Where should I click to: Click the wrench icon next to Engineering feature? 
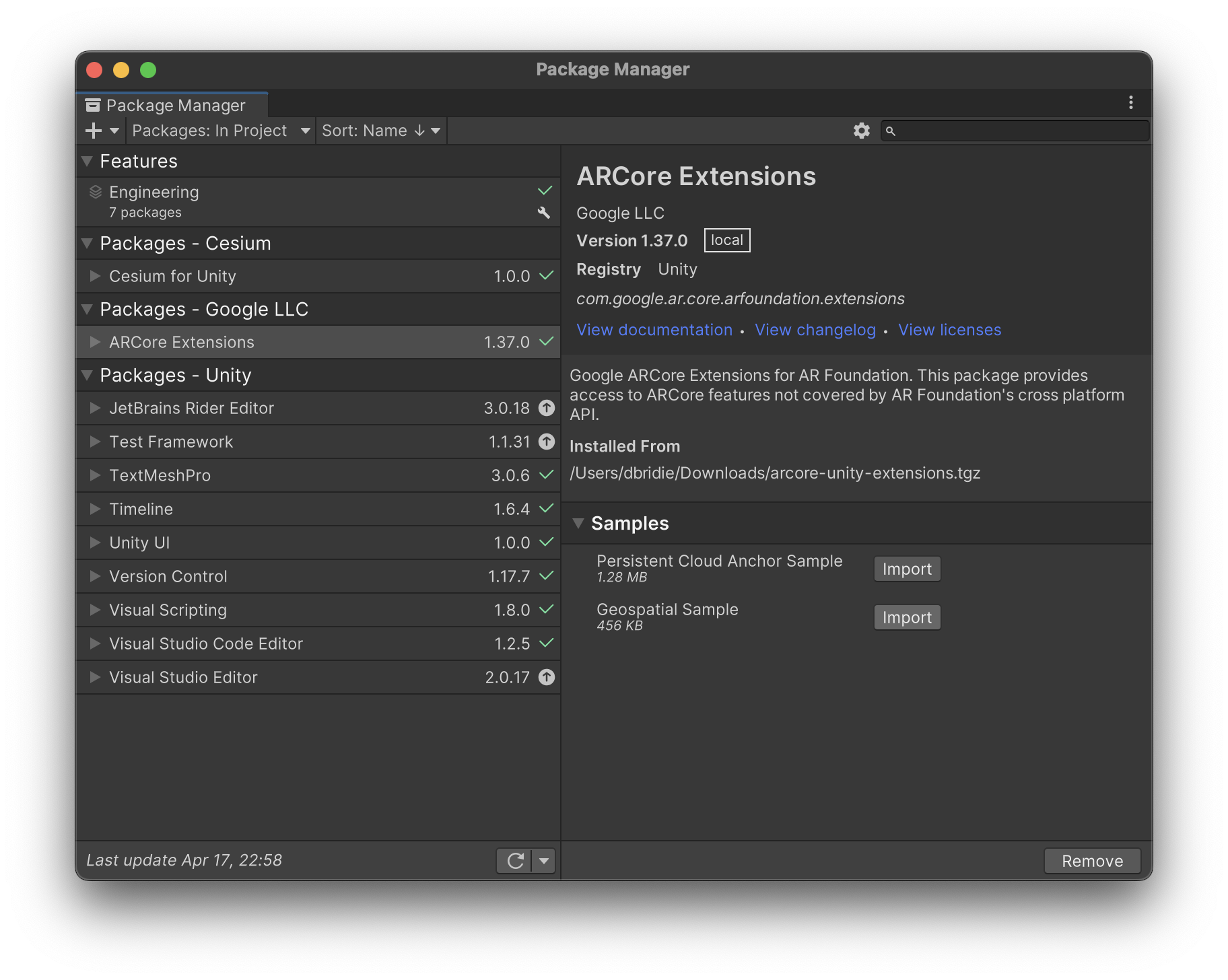(545, 212)
